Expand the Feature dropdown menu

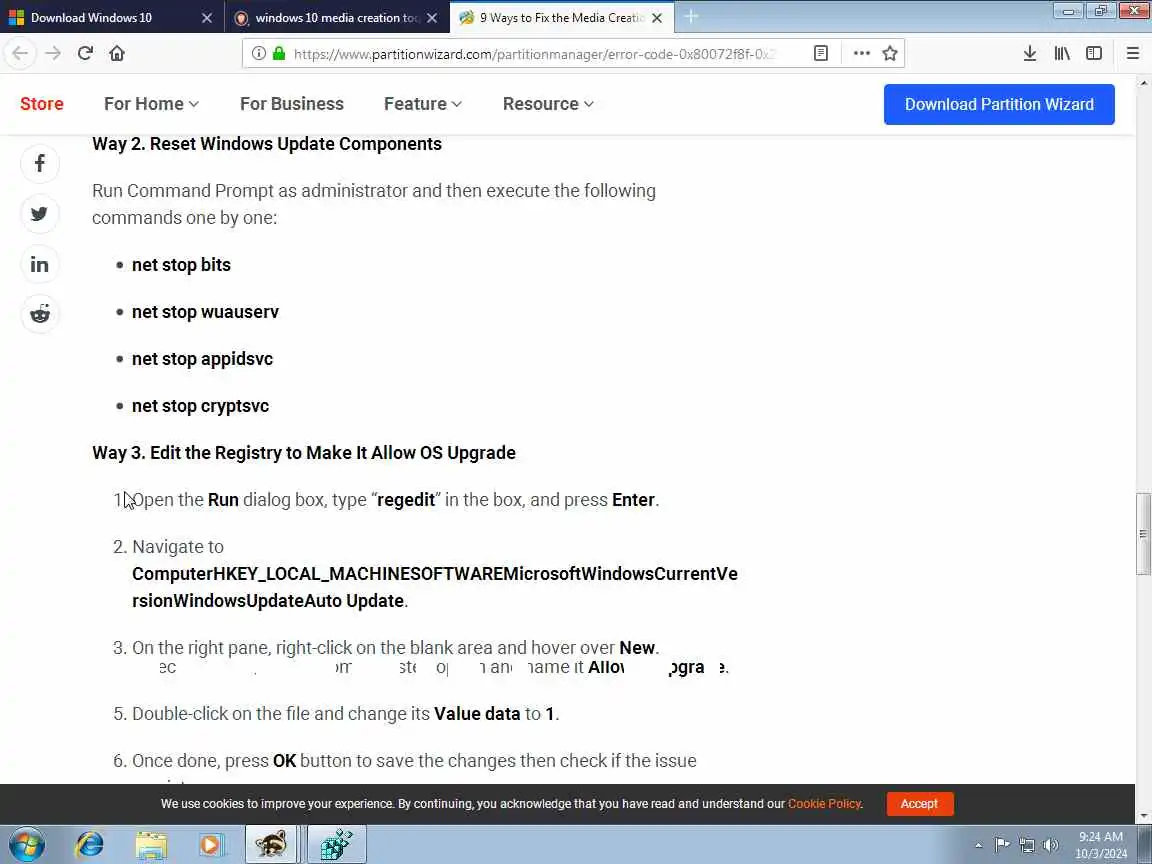pyautogui.click(x=422, y=104)
